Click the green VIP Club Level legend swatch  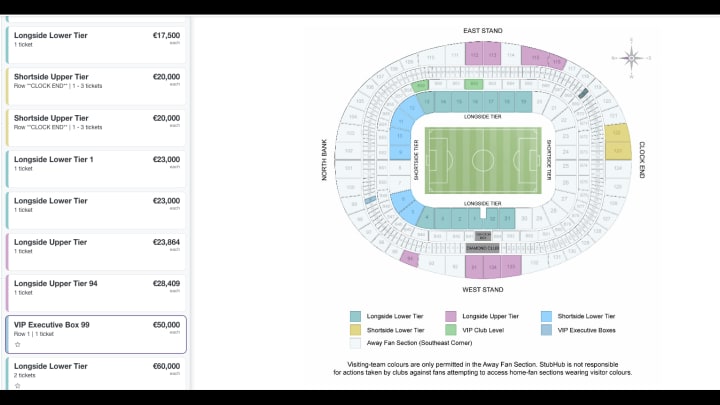point(450,330)
